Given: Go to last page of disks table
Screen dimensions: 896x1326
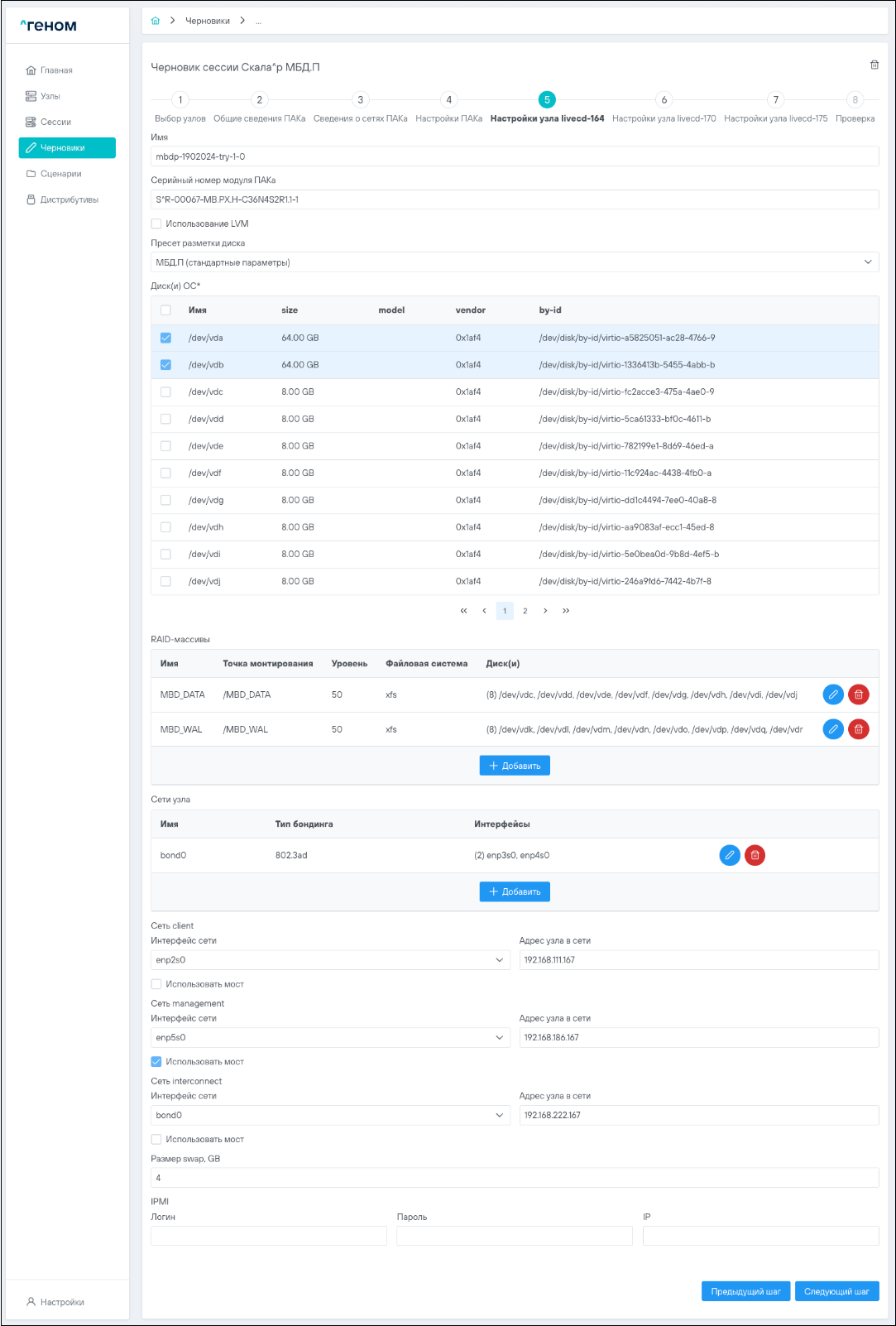Looking at the screenshot, I should point(566,611).
